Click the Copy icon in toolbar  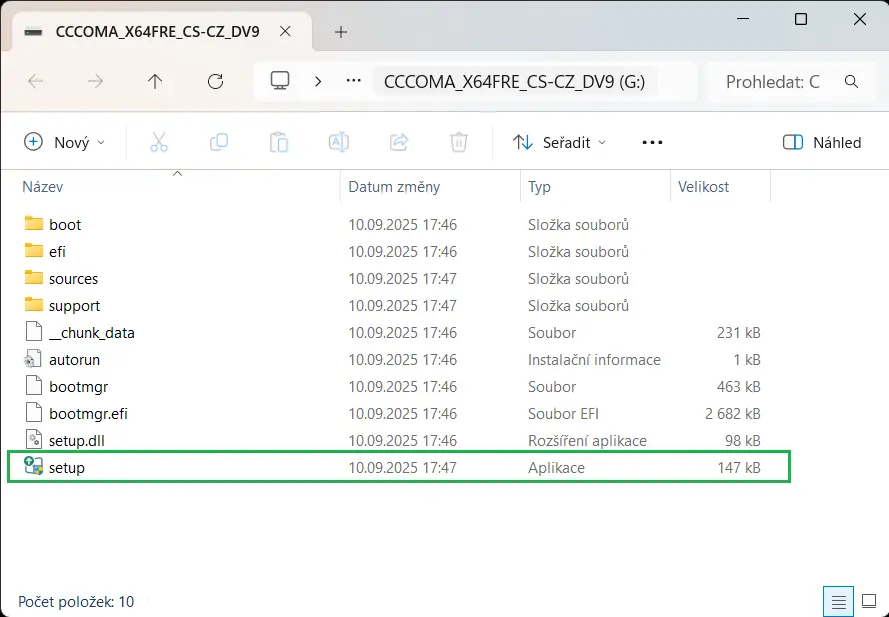(219, 142)
